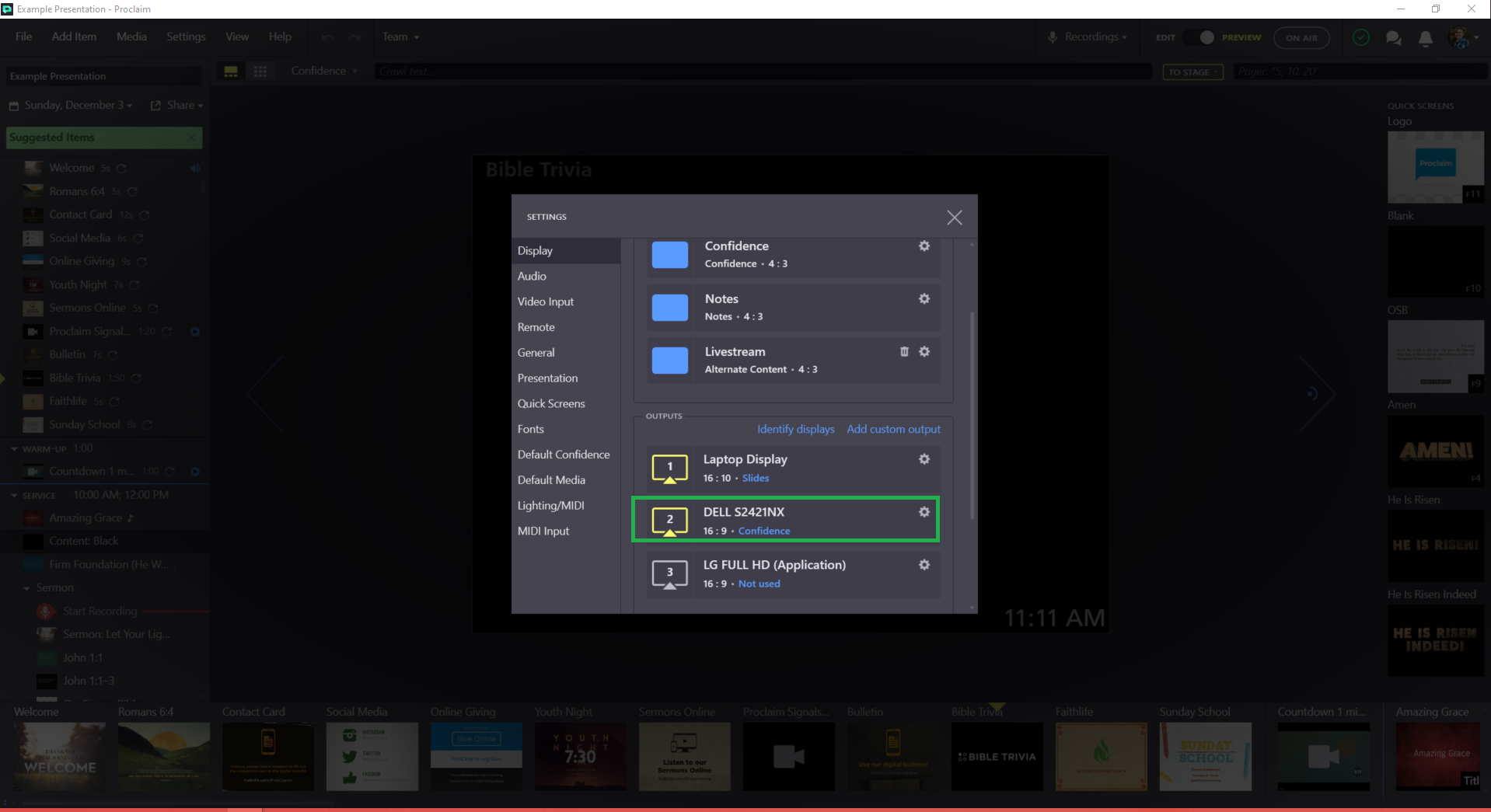Click Identify displays link
Viewport: 1491px width, 812px height.
[795, 429]
